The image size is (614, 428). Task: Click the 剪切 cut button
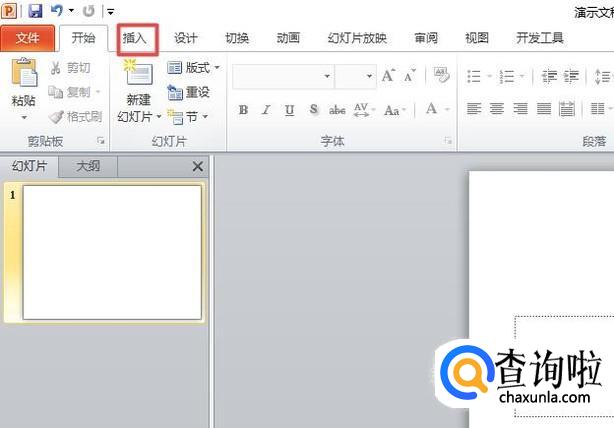coord(70,68)
